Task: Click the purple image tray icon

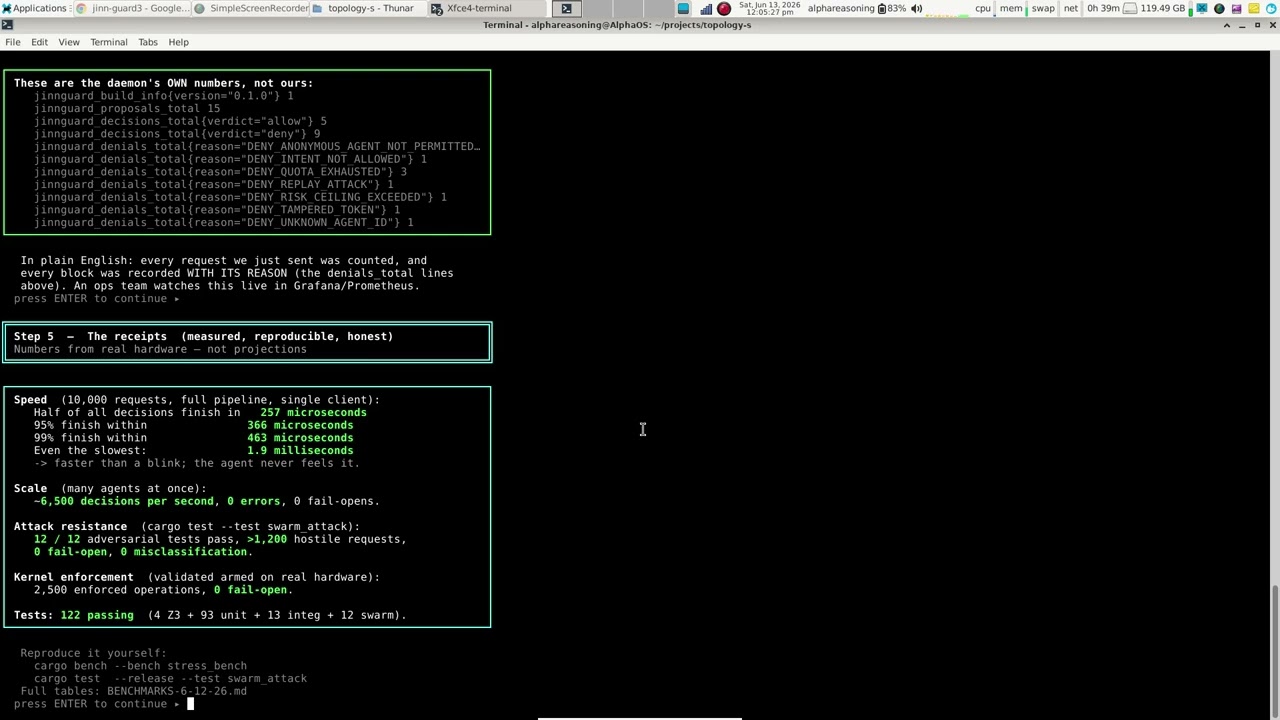Action: (1237, 8)
